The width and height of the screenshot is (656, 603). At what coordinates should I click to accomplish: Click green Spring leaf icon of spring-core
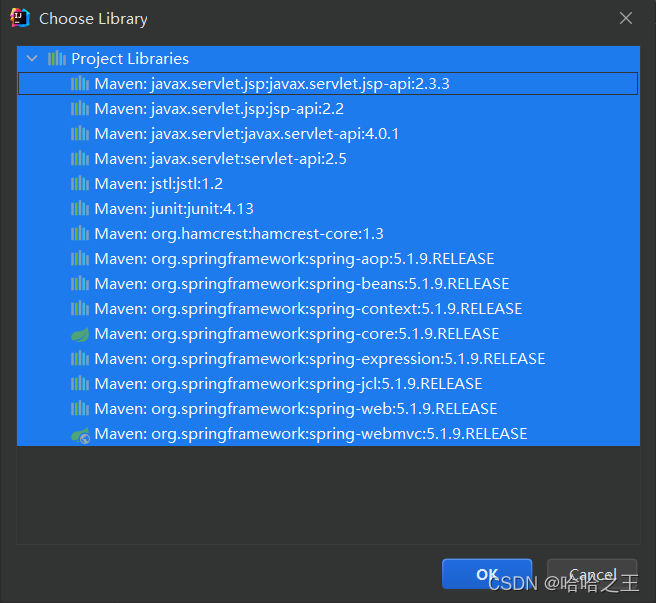point(80,334)
